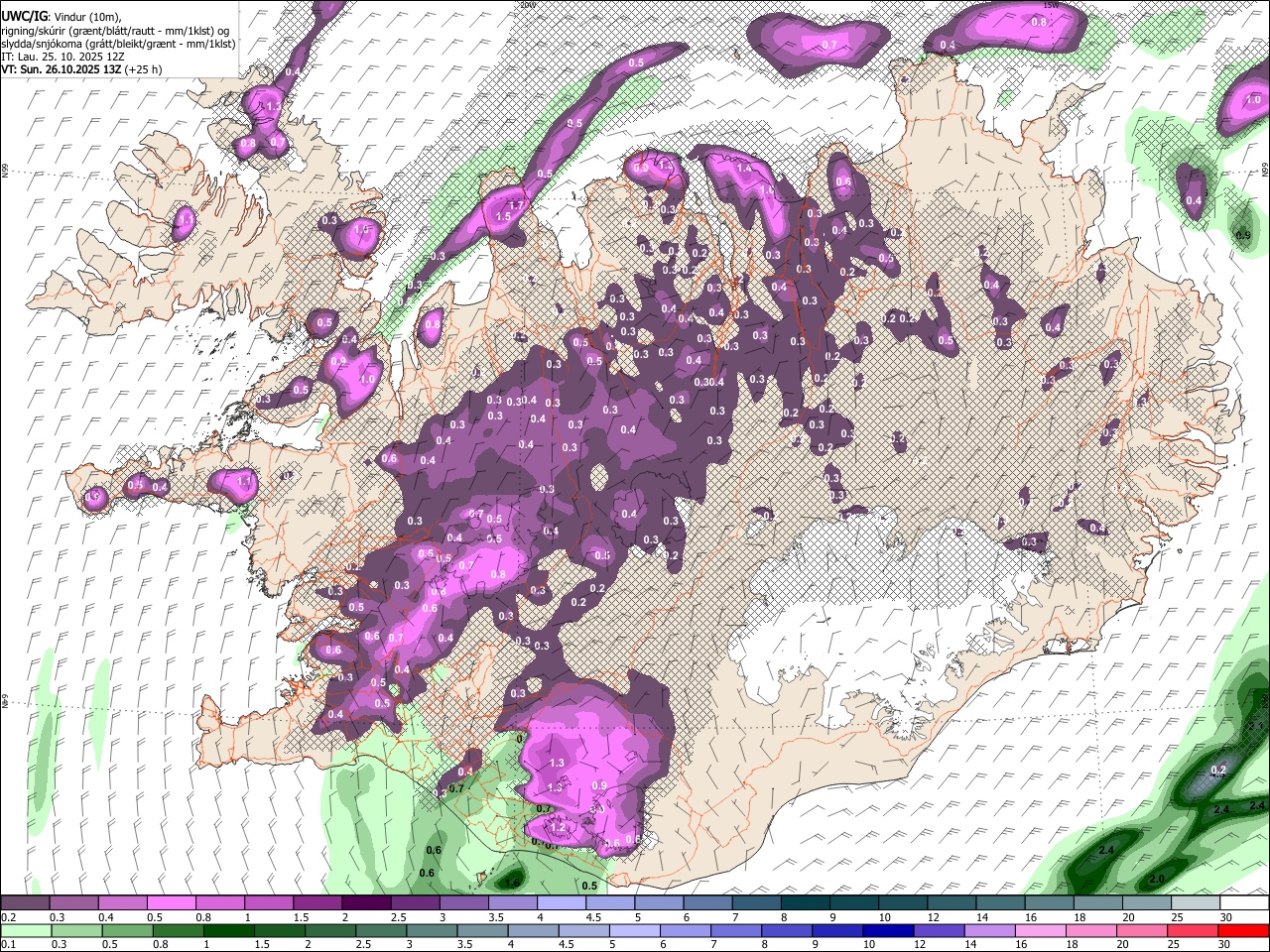Pick the light blue rain swatch between 4.5 and 5
1270x952 pixels.
click(584, 930)
